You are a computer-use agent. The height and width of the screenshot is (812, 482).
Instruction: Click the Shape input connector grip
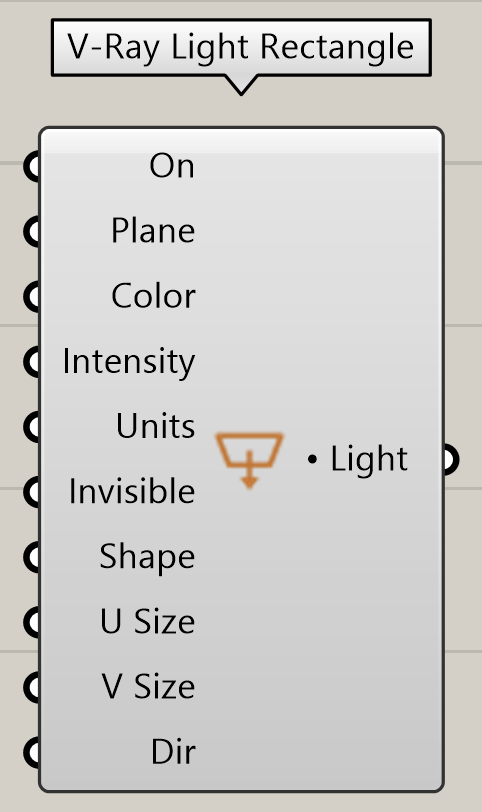click(33, 557)
